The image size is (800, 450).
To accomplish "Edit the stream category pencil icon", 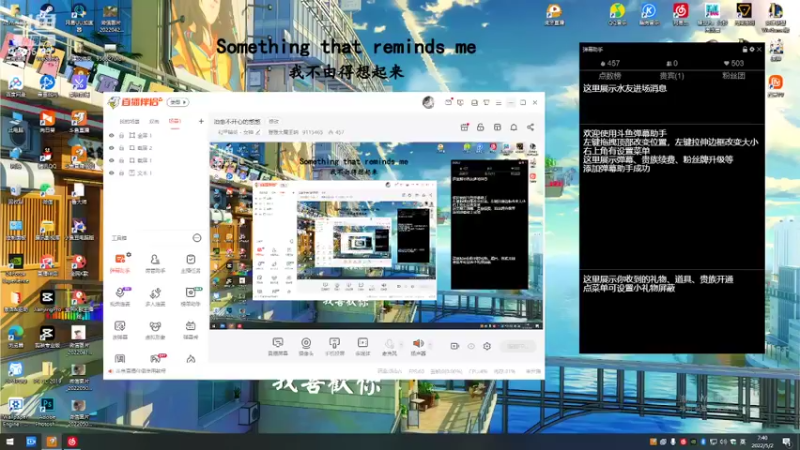I will (x=258, y=132).
